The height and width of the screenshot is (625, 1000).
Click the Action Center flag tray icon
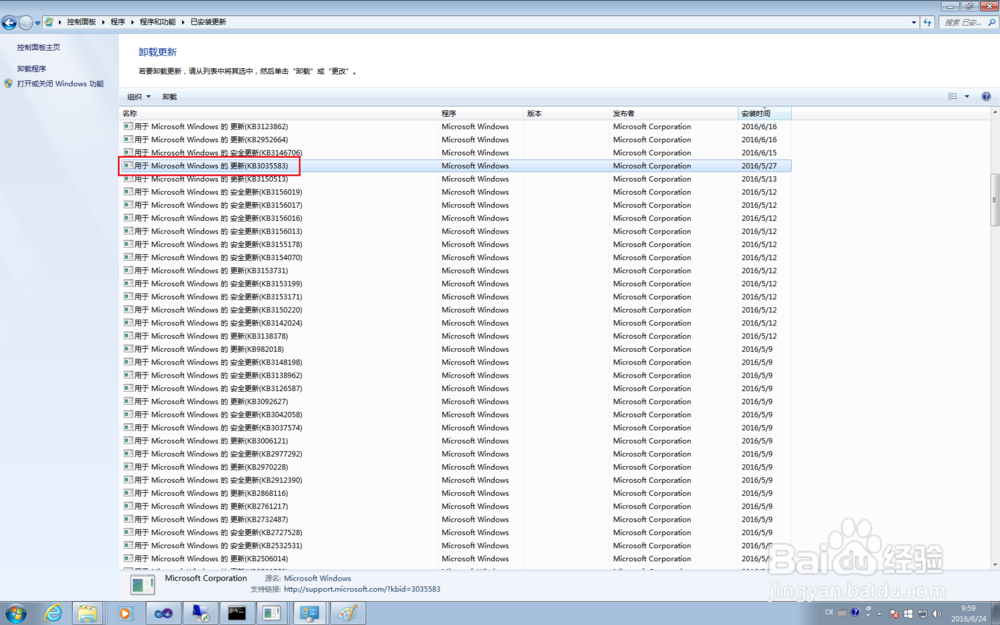(x=894, y=614)
